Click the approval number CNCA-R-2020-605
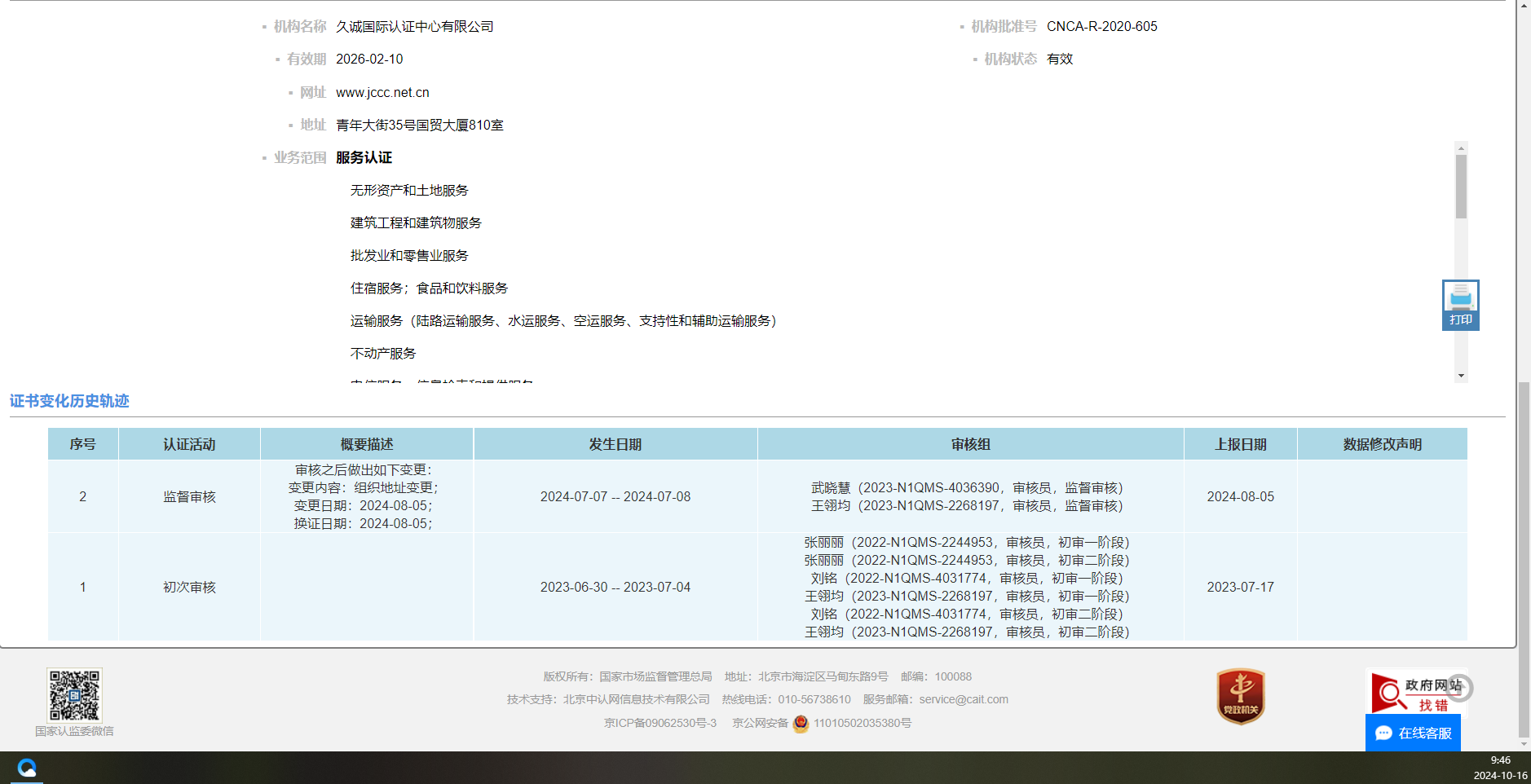1531x784 pixels. tap(1102, 26)
